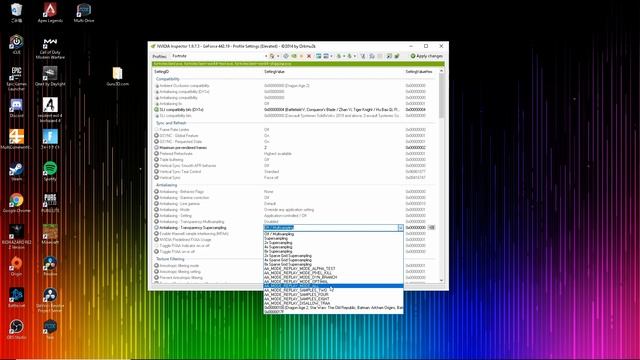Launch the Fortnite desktop shortcut
This screenshot has height=360, width=640.
[x=50, y=139]
